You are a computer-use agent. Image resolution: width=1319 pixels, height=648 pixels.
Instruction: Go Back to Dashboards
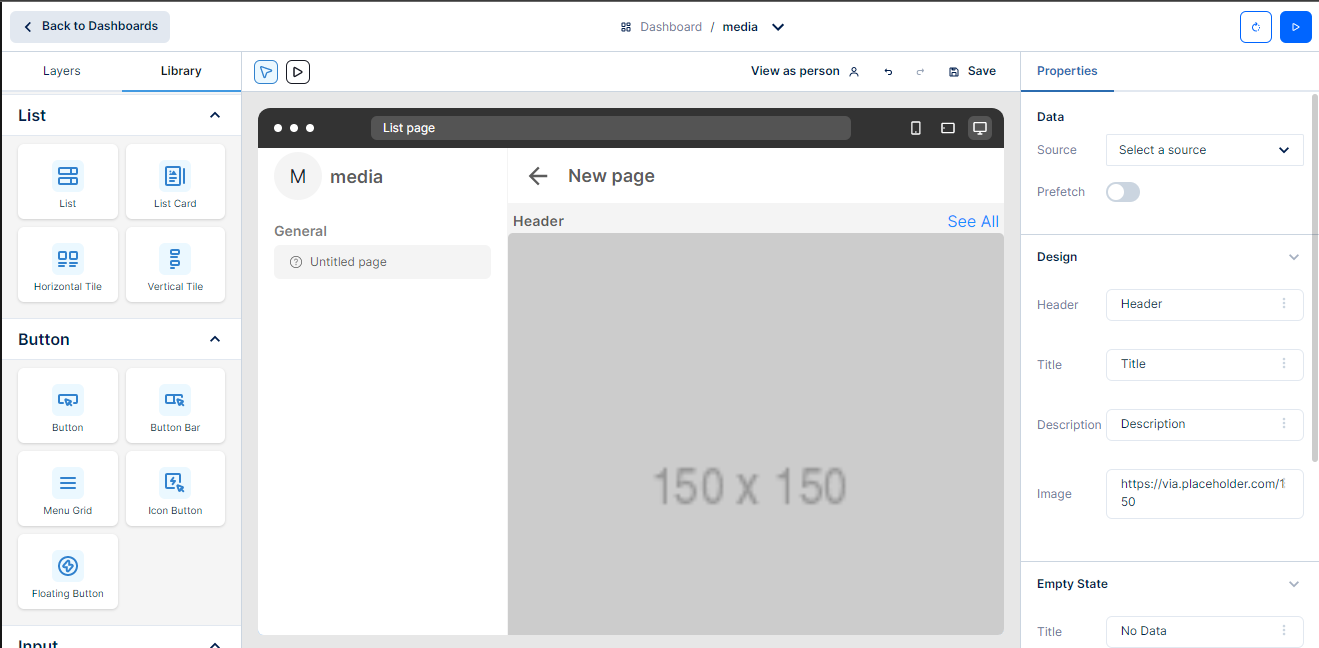pos(90,27)
